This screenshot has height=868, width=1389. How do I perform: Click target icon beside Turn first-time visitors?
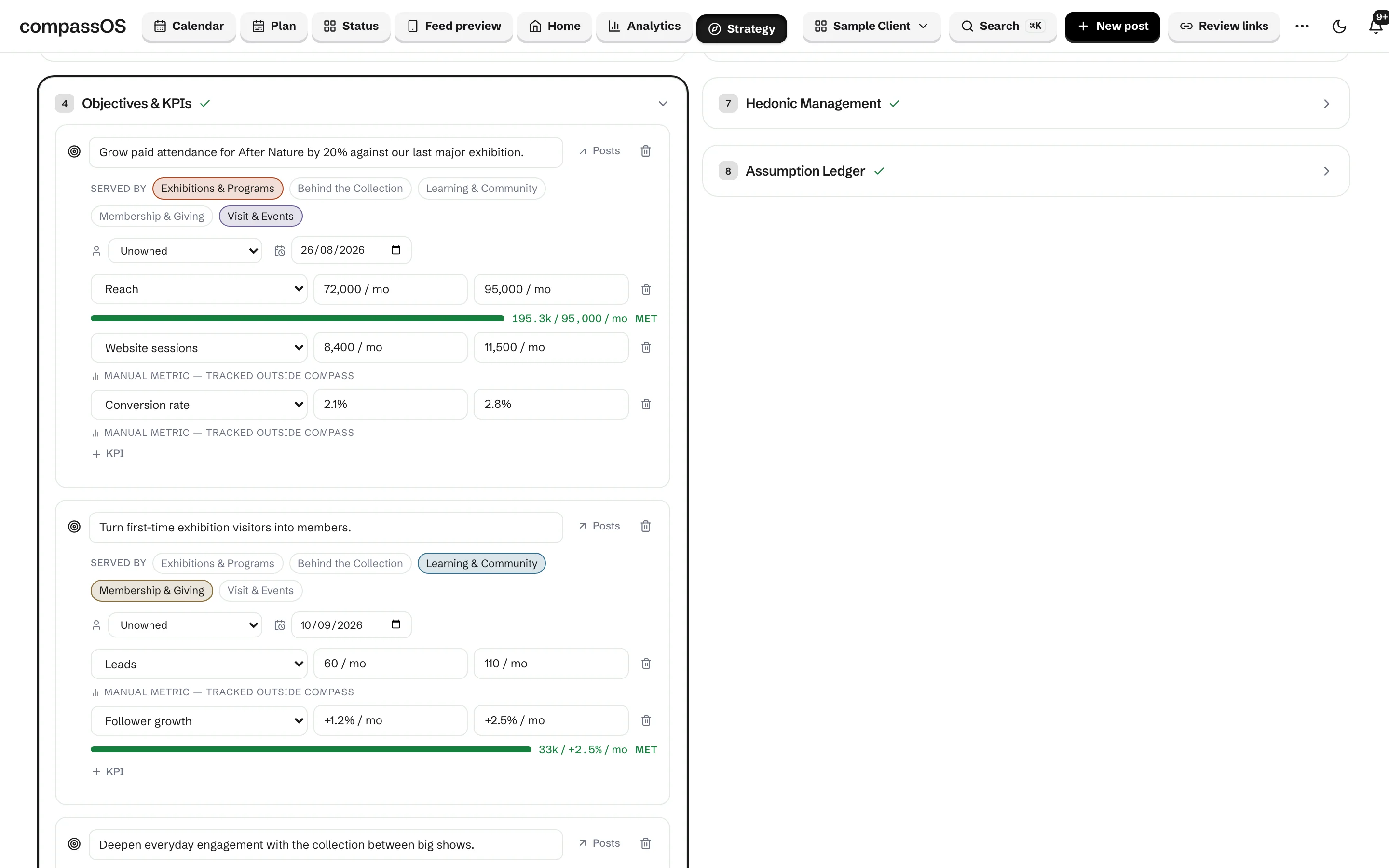[x=74, y=527]
